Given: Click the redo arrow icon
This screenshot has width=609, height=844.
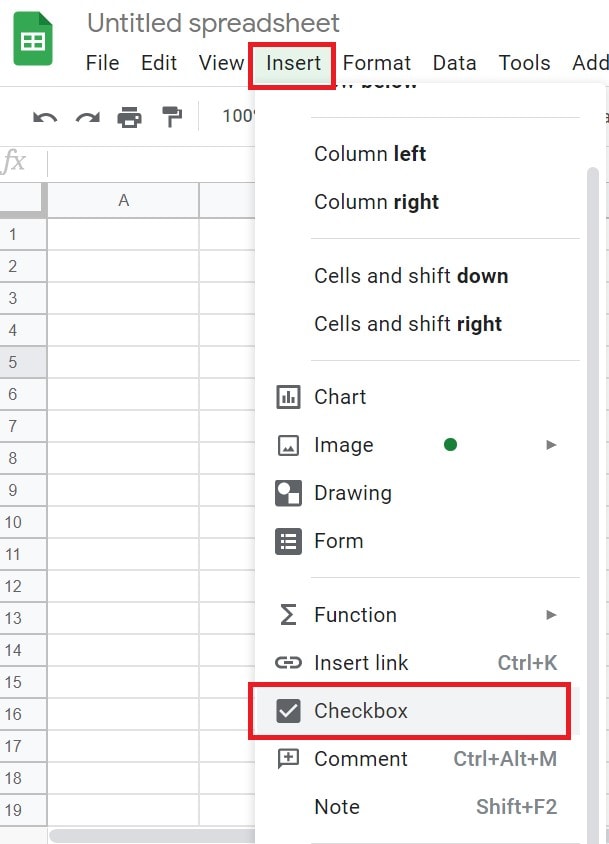Looking at the screenshot, I should [x=87, y=117].
